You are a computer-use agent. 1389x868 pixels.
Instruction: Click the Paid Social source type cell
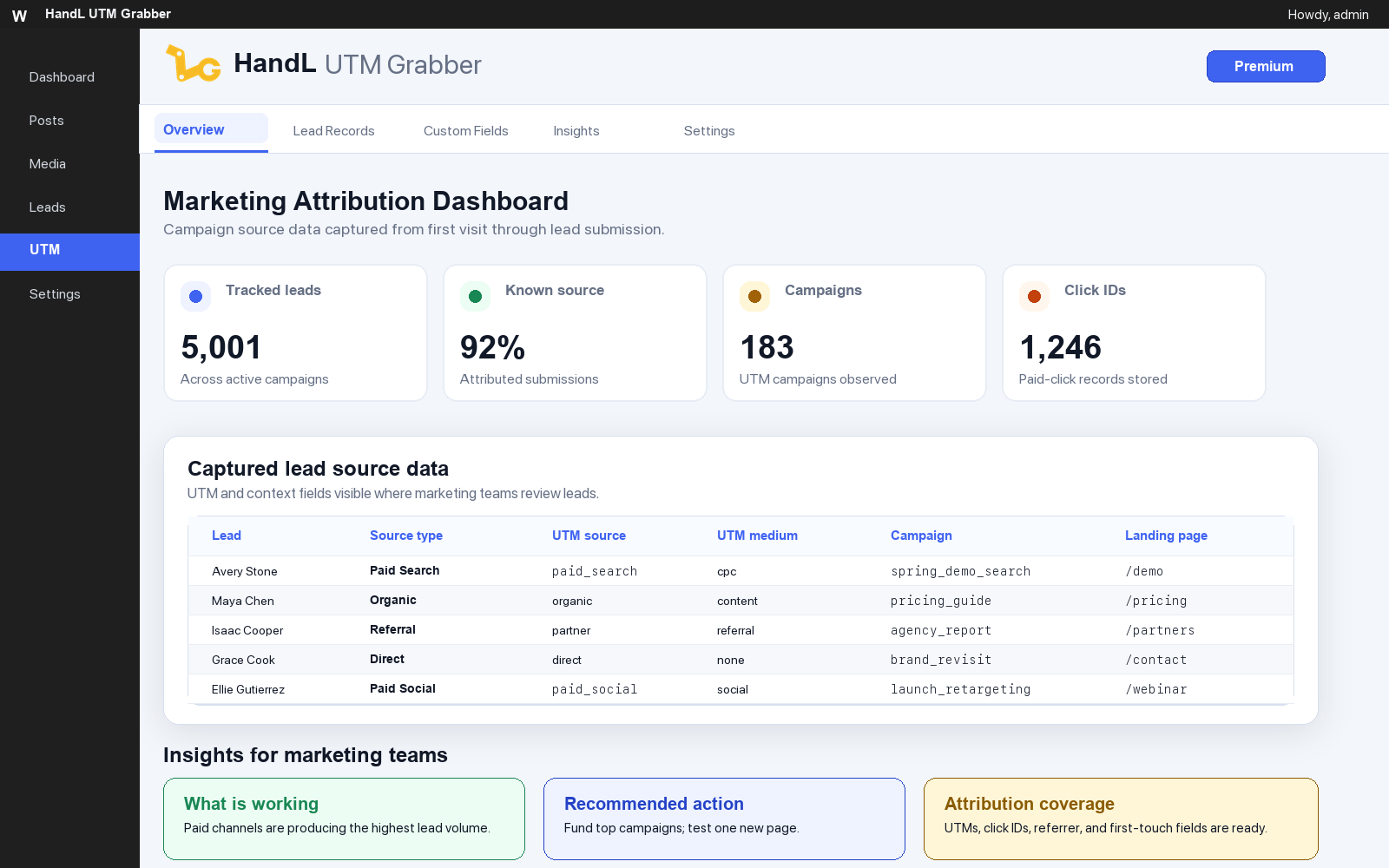click(x=403, y=688)
